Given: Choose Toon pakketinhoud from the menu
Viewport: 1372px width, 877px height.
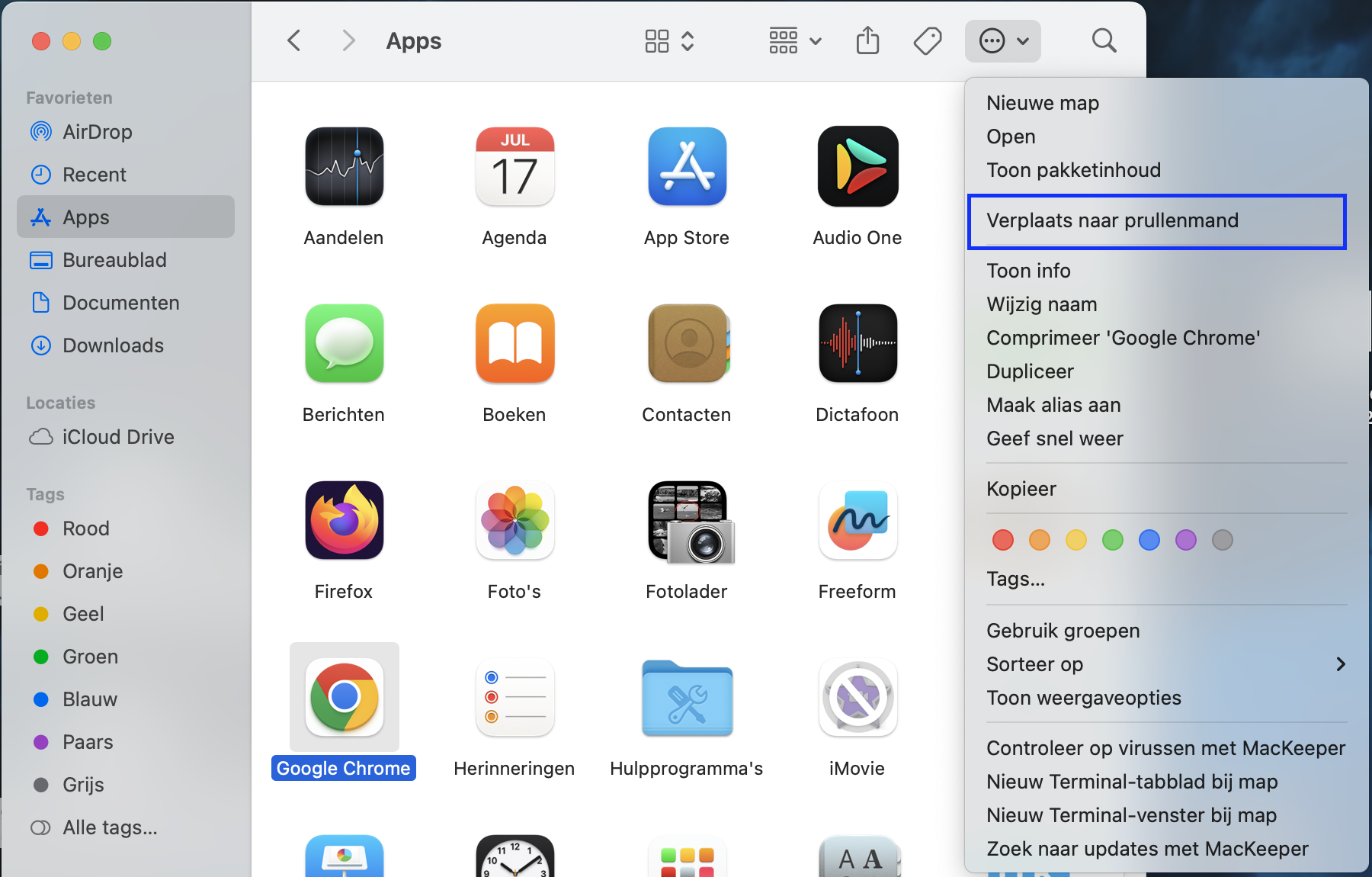Looking at the screenshot, I should pyautogui.click(x=1074, y=169).
